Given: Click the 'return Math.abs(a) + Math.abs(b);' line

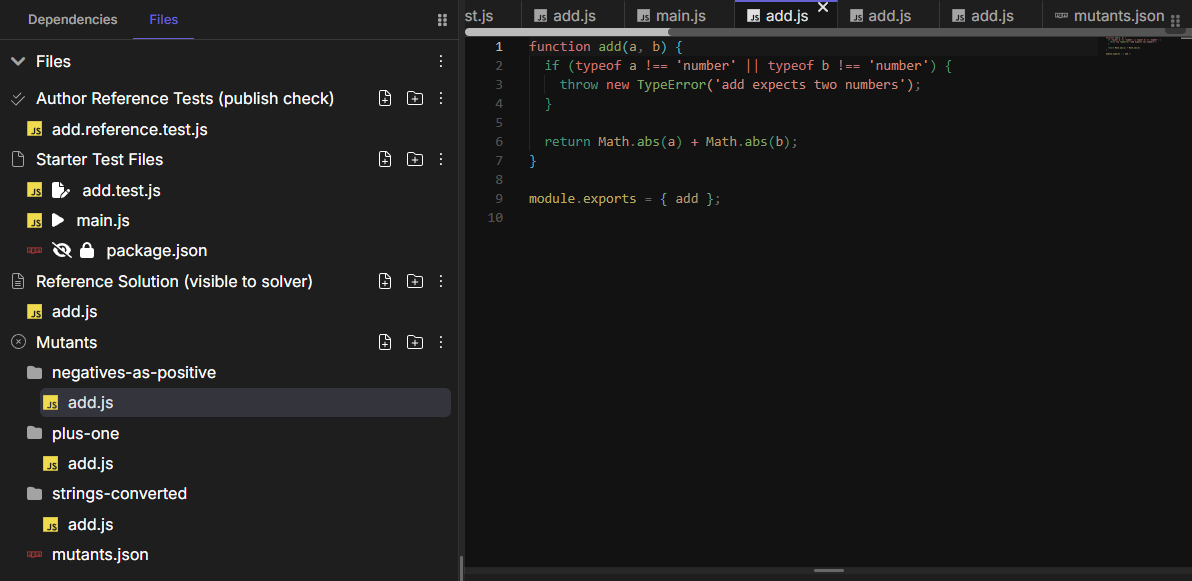Looking at the screenshot, I should point(670,141).
